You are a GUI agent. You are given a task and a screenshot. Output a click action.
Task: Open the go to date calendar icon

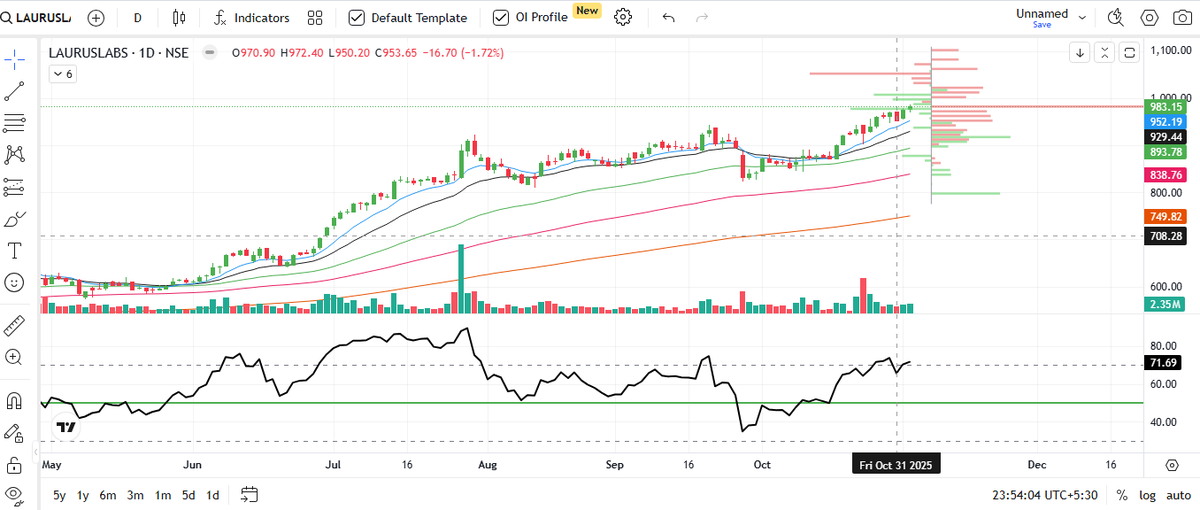pos(250,494)
